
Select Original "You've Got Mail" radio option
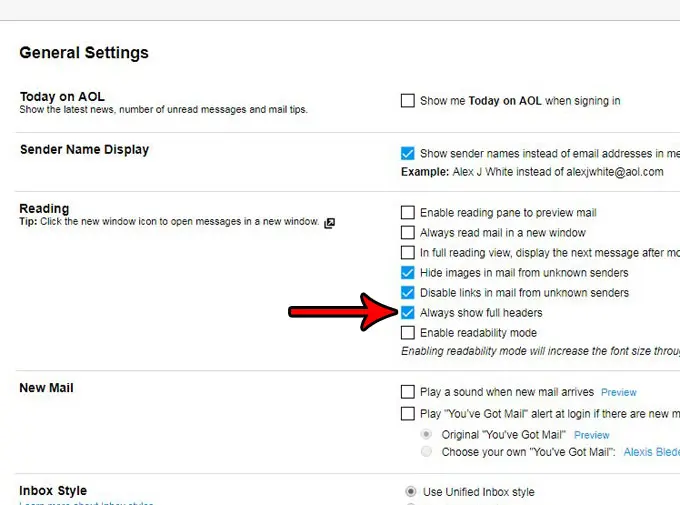(427, 434)
